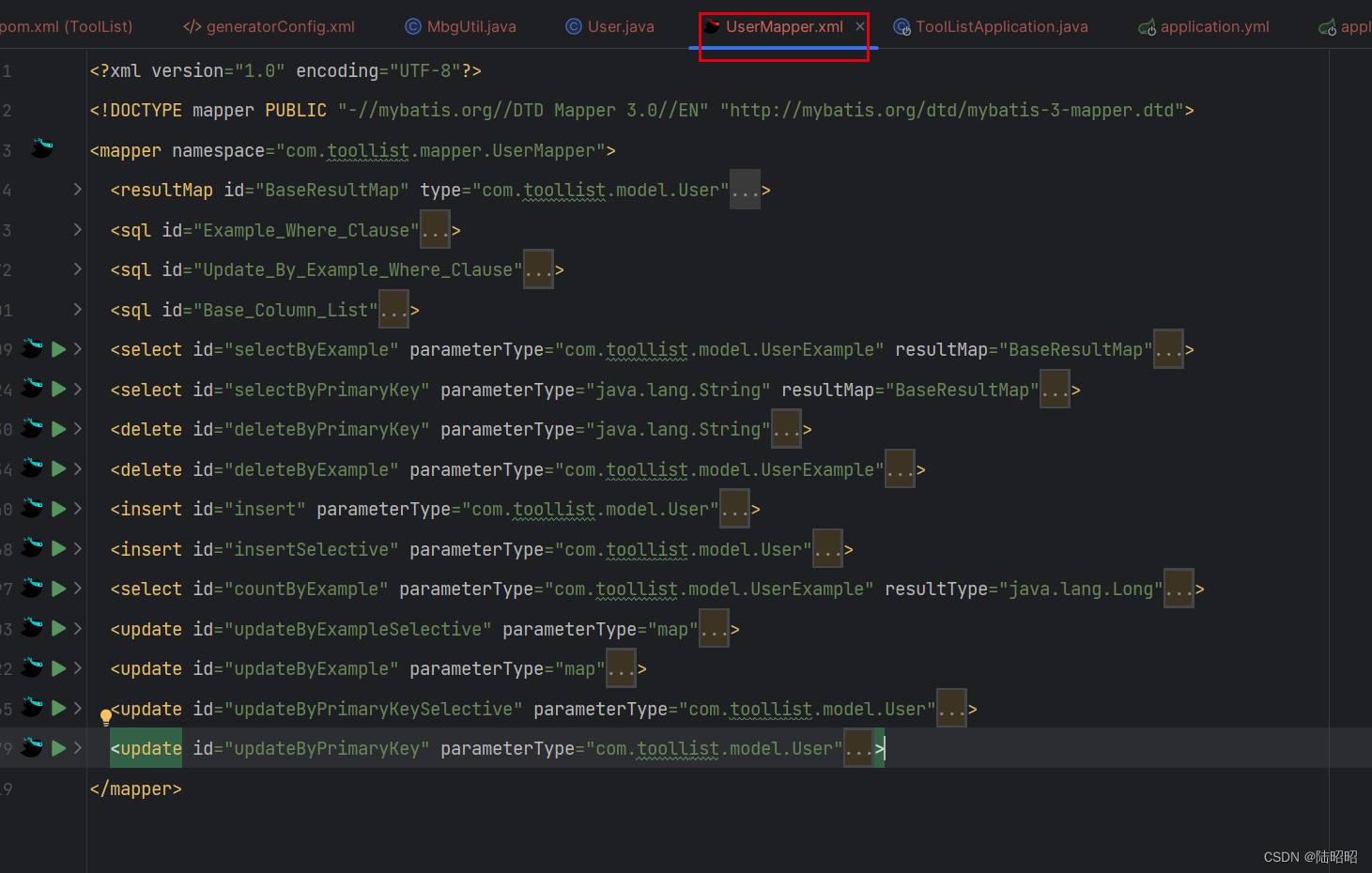Viewport: 1372px width, 873px height.
Task: Open the User.java tab
Action: (609, 26)
